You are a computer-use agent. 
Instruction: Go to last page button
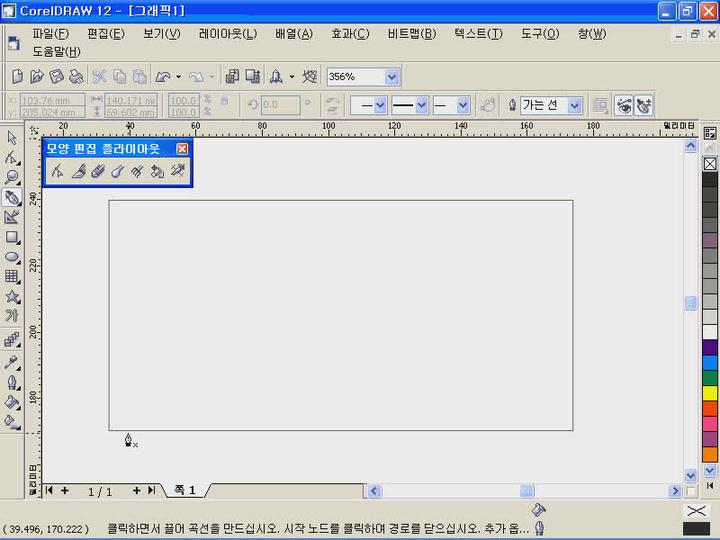coord(152,490)
